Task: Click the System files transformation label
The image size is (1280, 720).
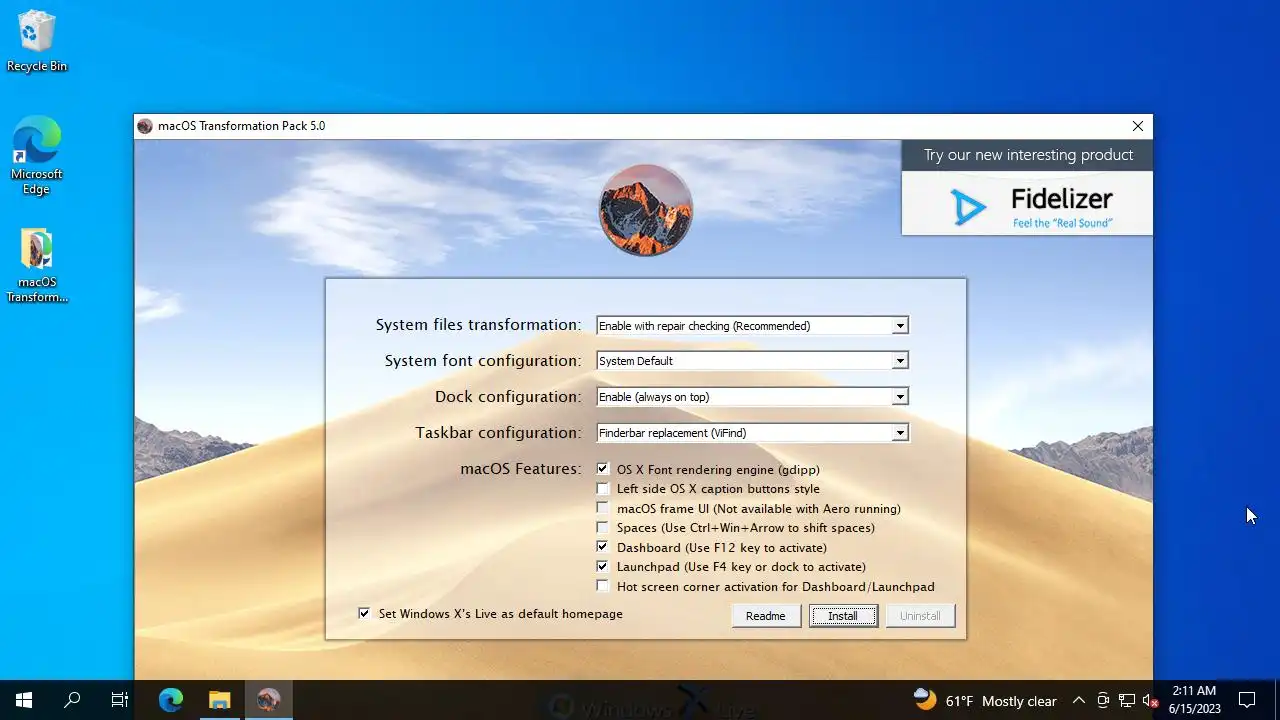Action: (x=478, y=325)
